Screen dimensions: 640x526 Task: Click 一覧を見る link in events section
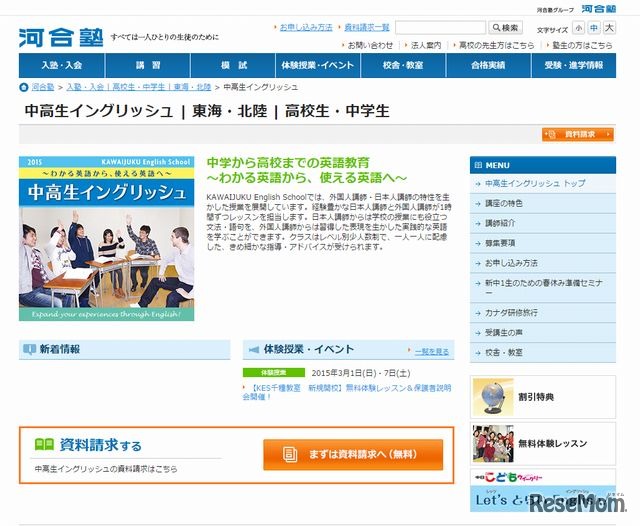[x=432, y=351]
